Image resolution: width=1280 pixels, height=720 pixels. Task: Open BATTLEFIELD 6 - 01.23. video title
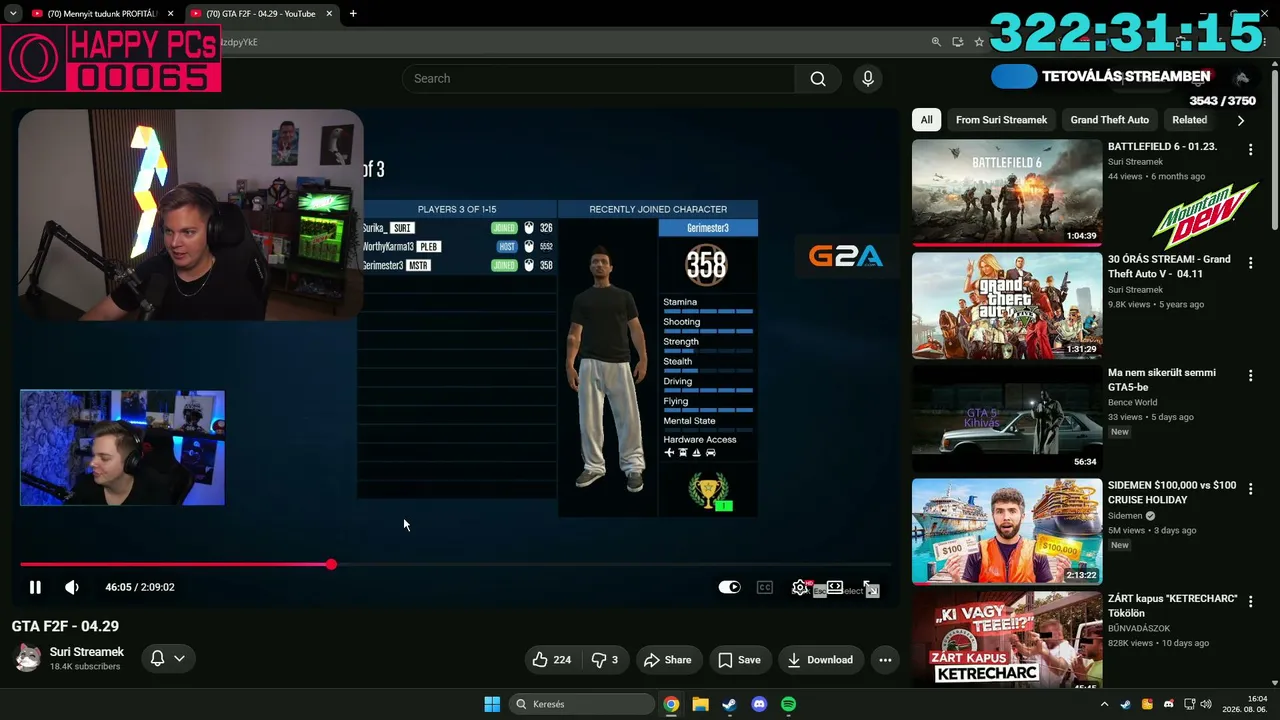1162,146
